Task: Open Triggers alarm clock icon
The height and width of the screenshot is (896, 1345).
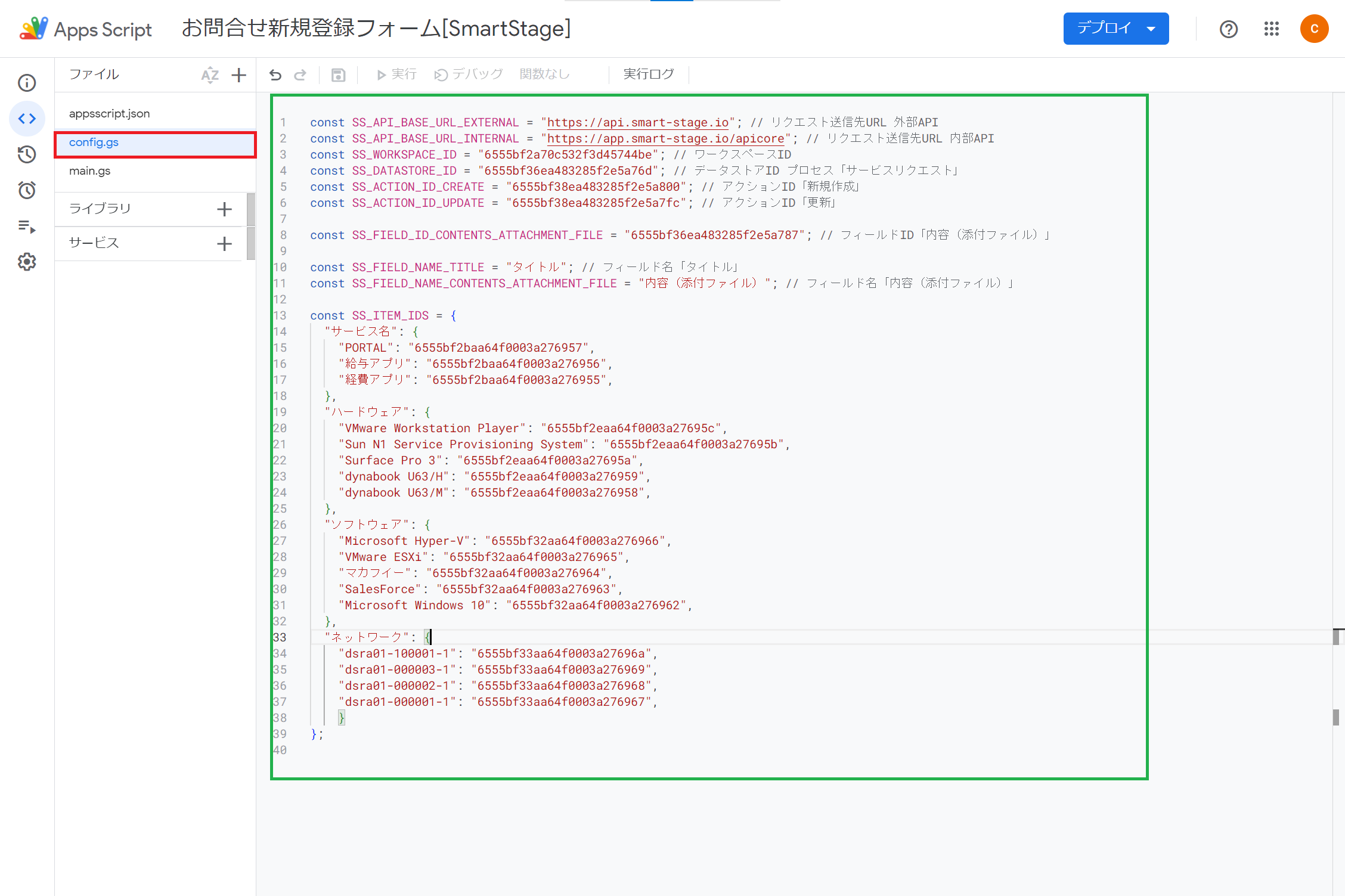Action: click(x=27, y=190)
